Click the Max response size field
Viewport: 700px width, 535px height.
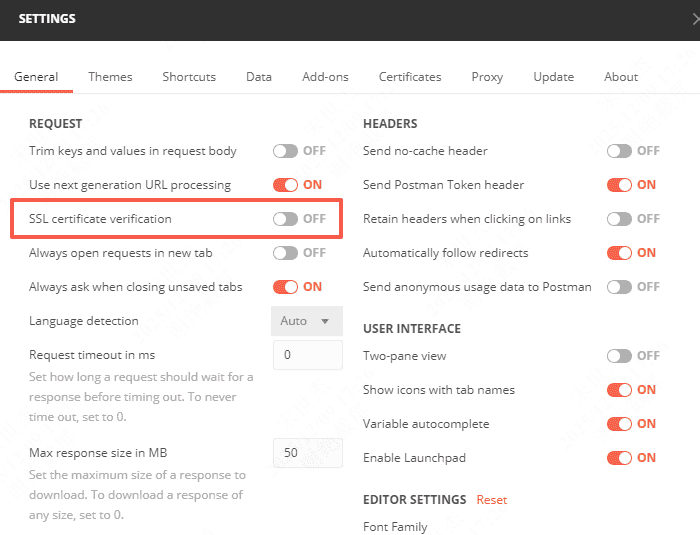tap(307, 453)
